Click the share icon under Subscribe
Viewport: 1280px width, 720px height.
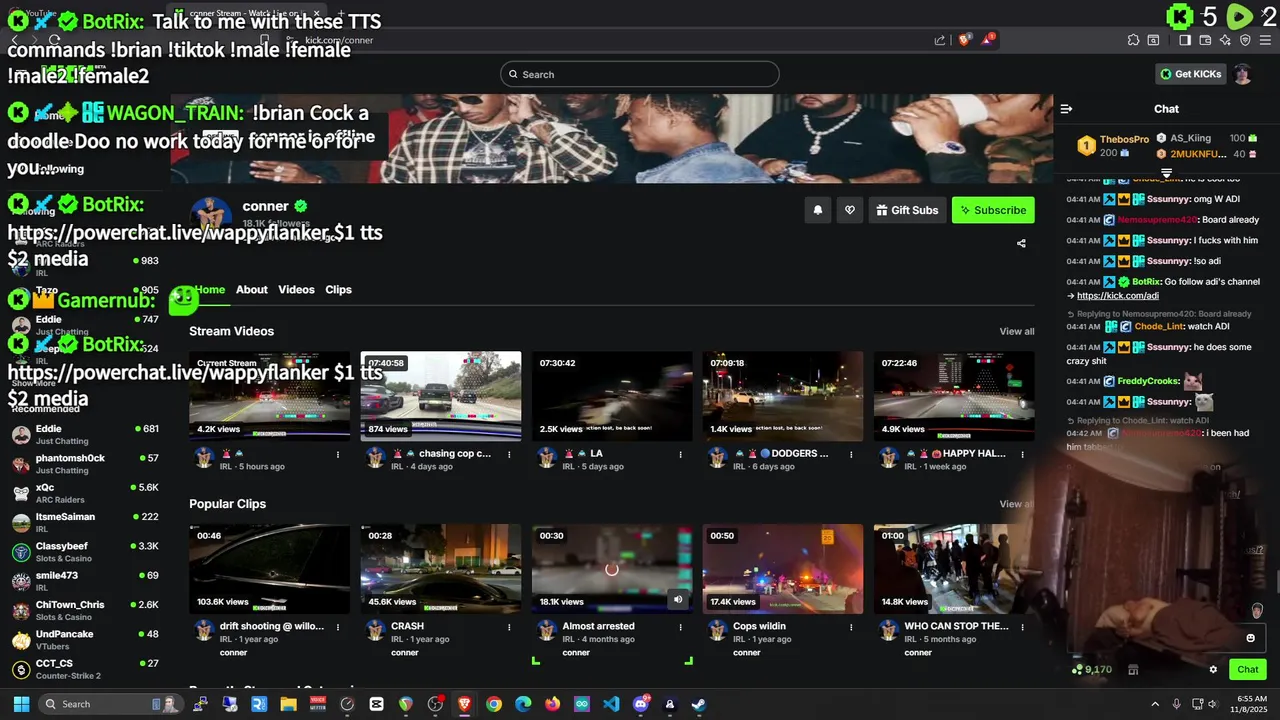(x=1021, y=243)
